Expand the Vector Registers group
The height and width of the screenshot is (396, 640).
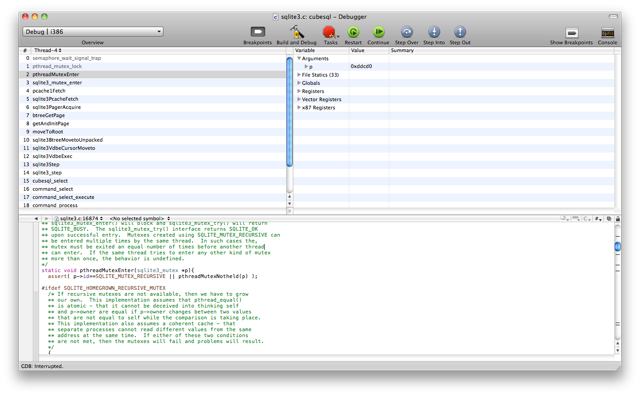pos(299,99)
